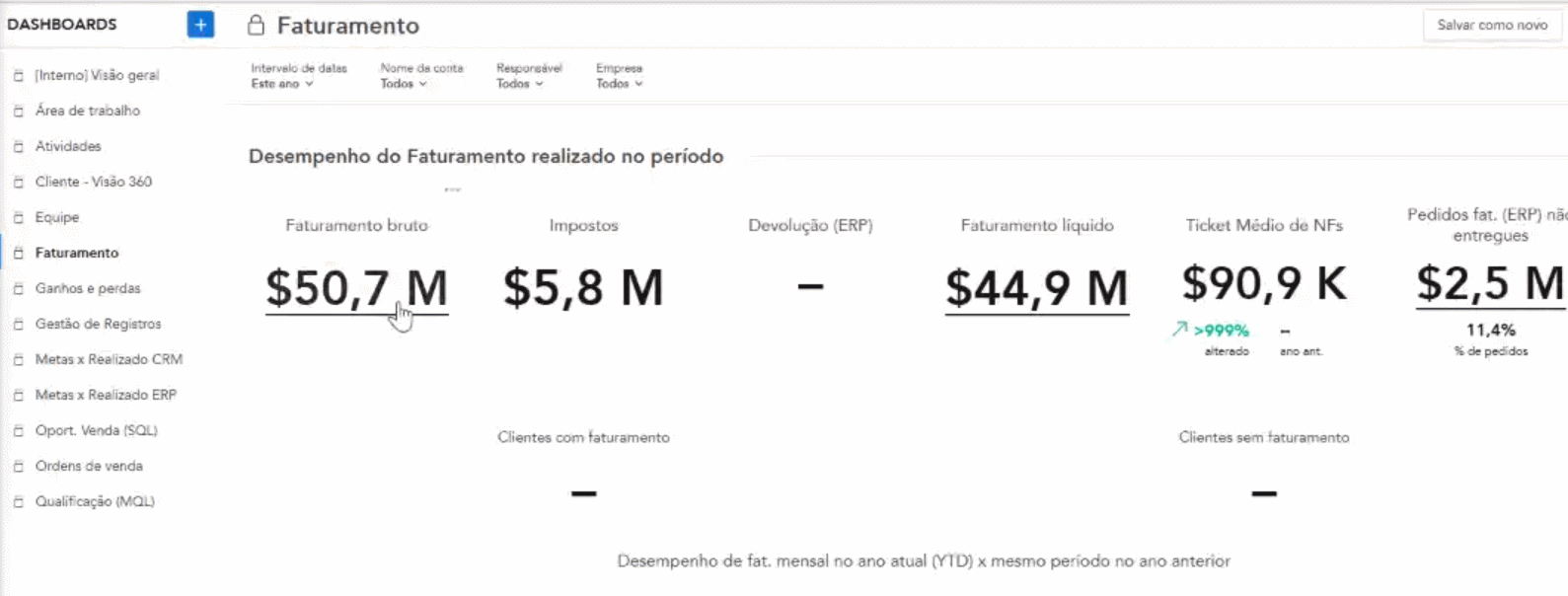This screenshot has width=1568, height=596.
Task: Click the $5,8 M Impostos value
Action: click(583, 288)
